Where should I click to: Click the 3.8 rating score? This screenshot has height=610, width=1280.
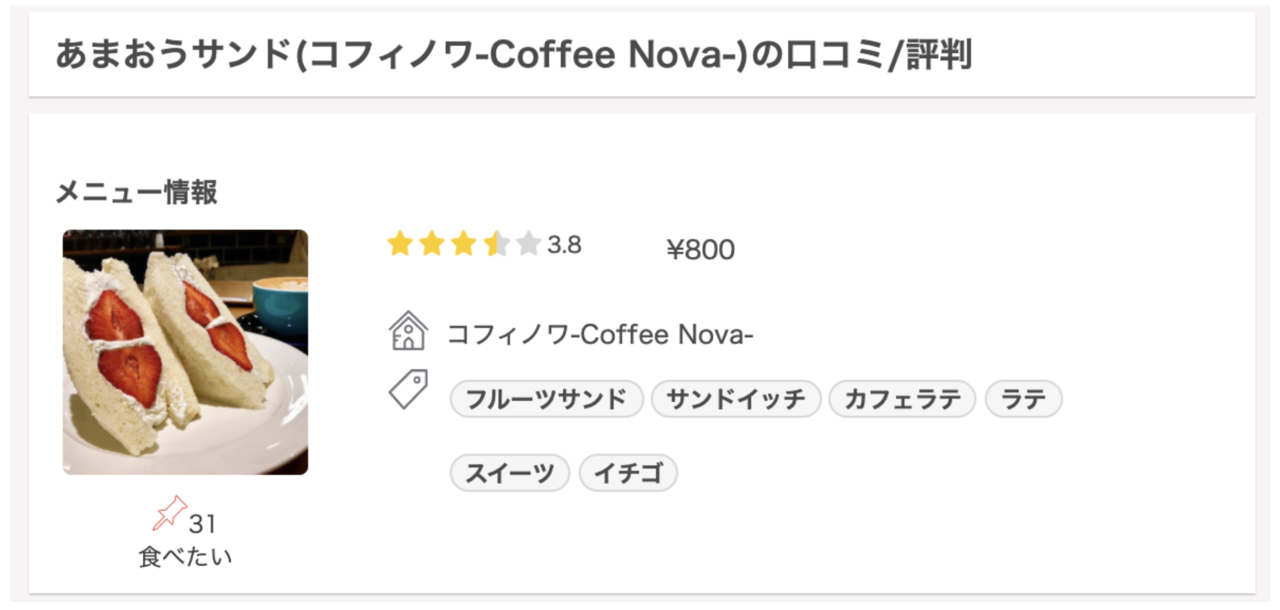tap(564, 245)
